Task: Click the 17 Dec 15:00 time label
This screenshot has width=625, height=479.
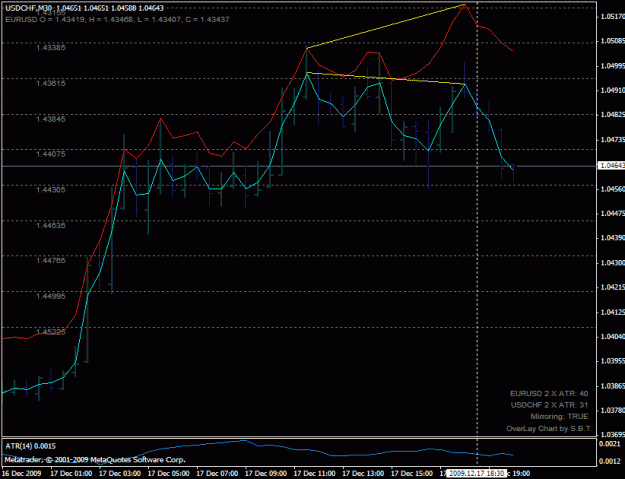Action: 411,473
